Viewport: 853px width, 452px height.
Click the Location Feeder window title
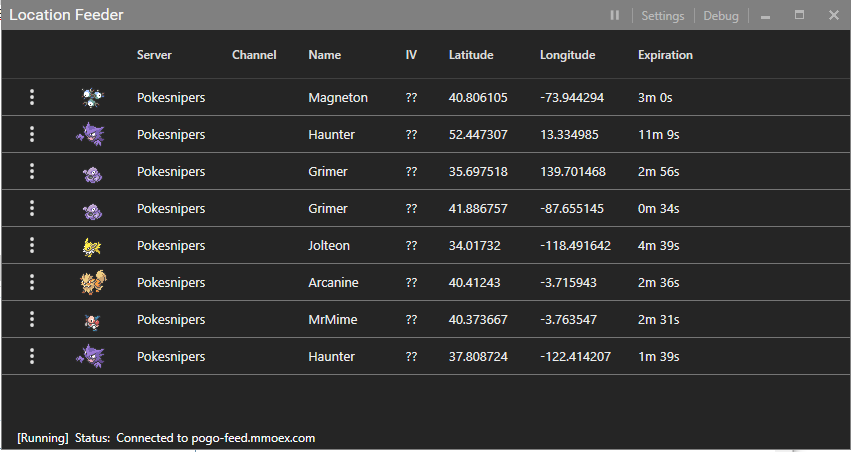(66, 15)
